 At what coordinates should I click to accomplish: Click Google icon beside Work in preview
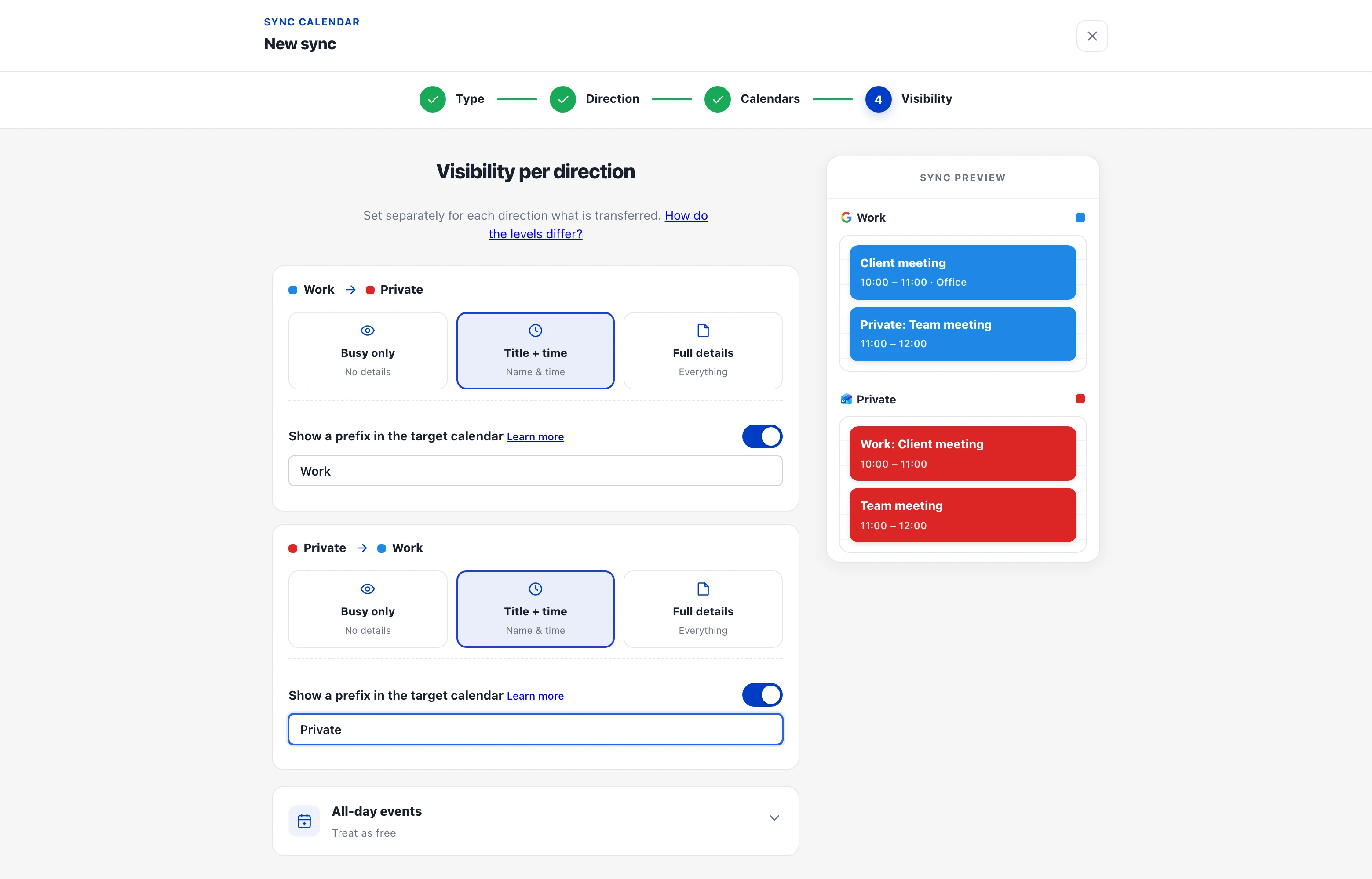pos(846,218)
